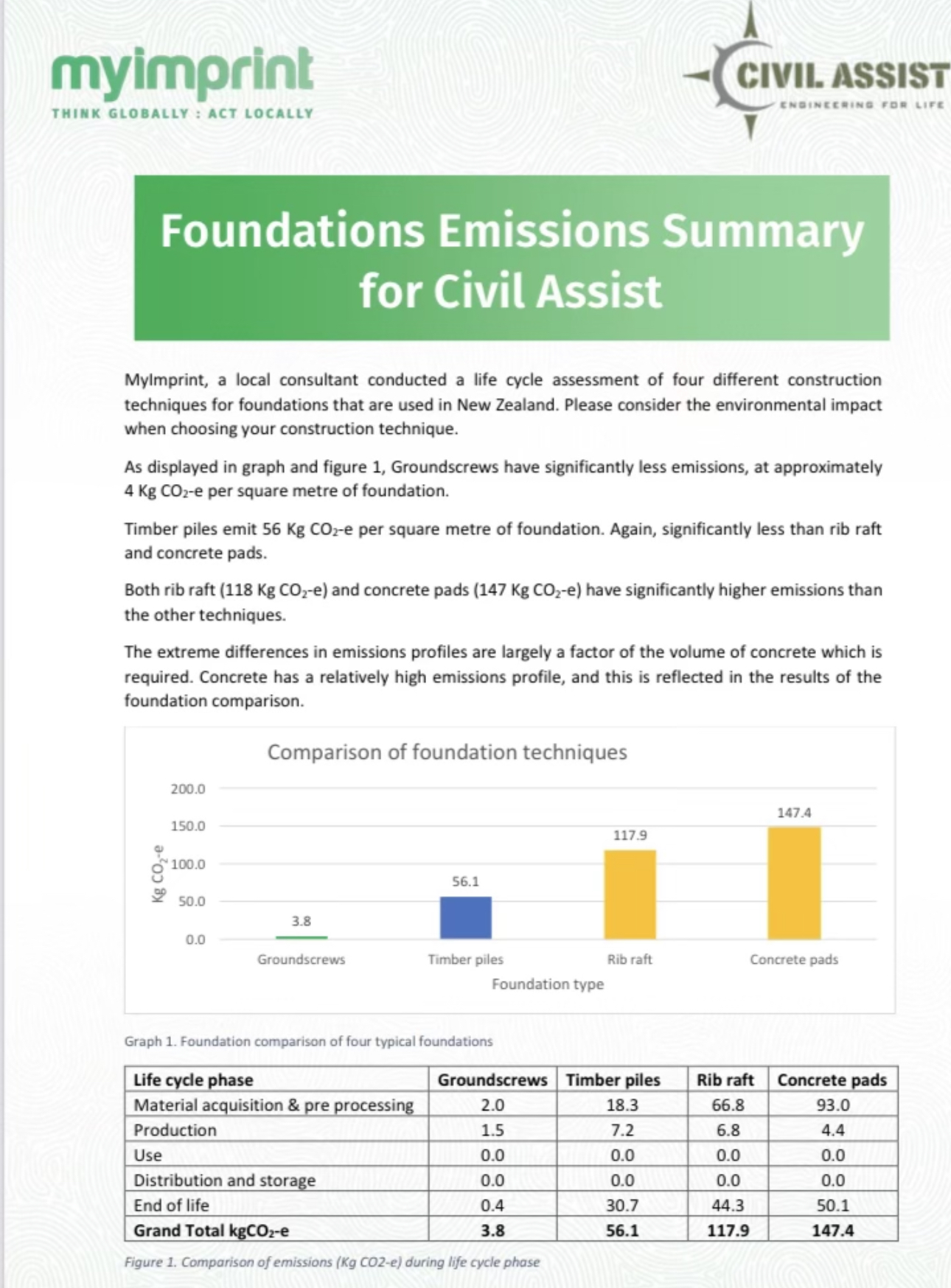Click the 'Groundscrews' chart category label

click(301, 959)
